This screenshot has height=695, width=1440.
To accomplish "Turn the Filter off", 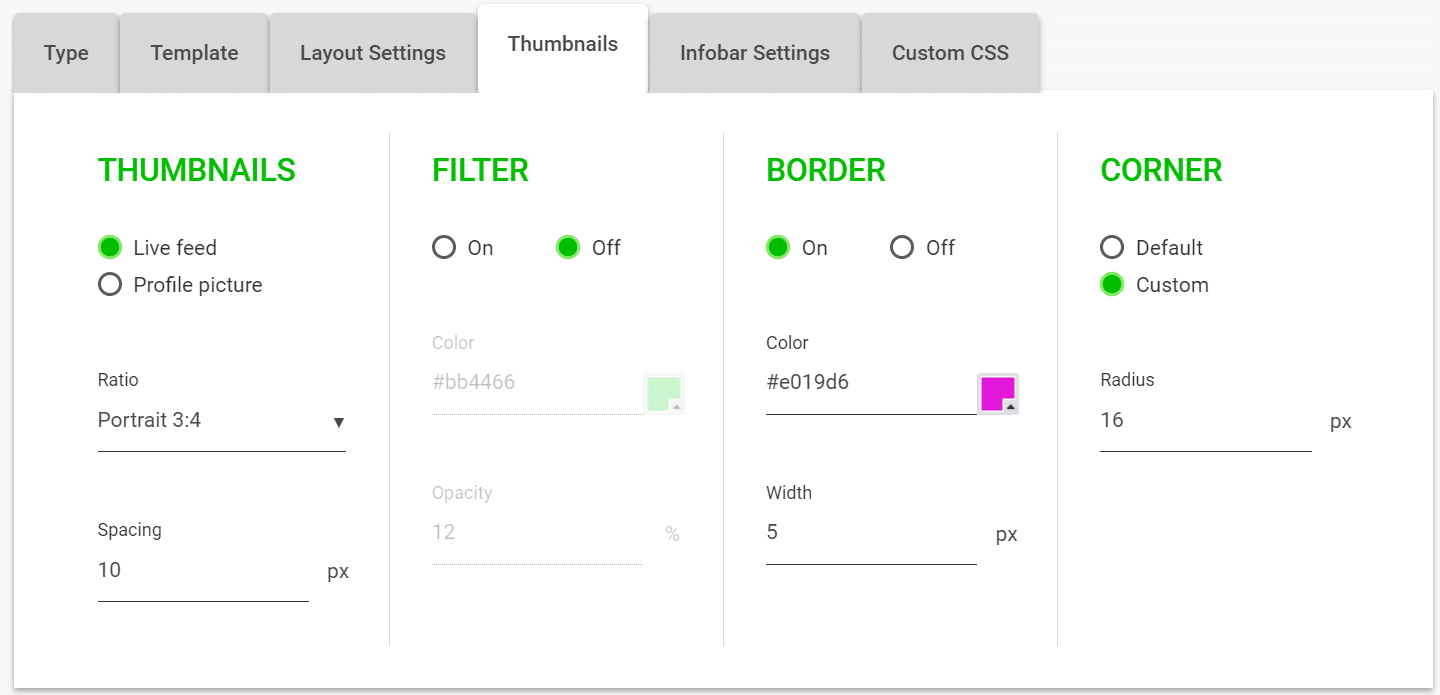I will 568,247.
